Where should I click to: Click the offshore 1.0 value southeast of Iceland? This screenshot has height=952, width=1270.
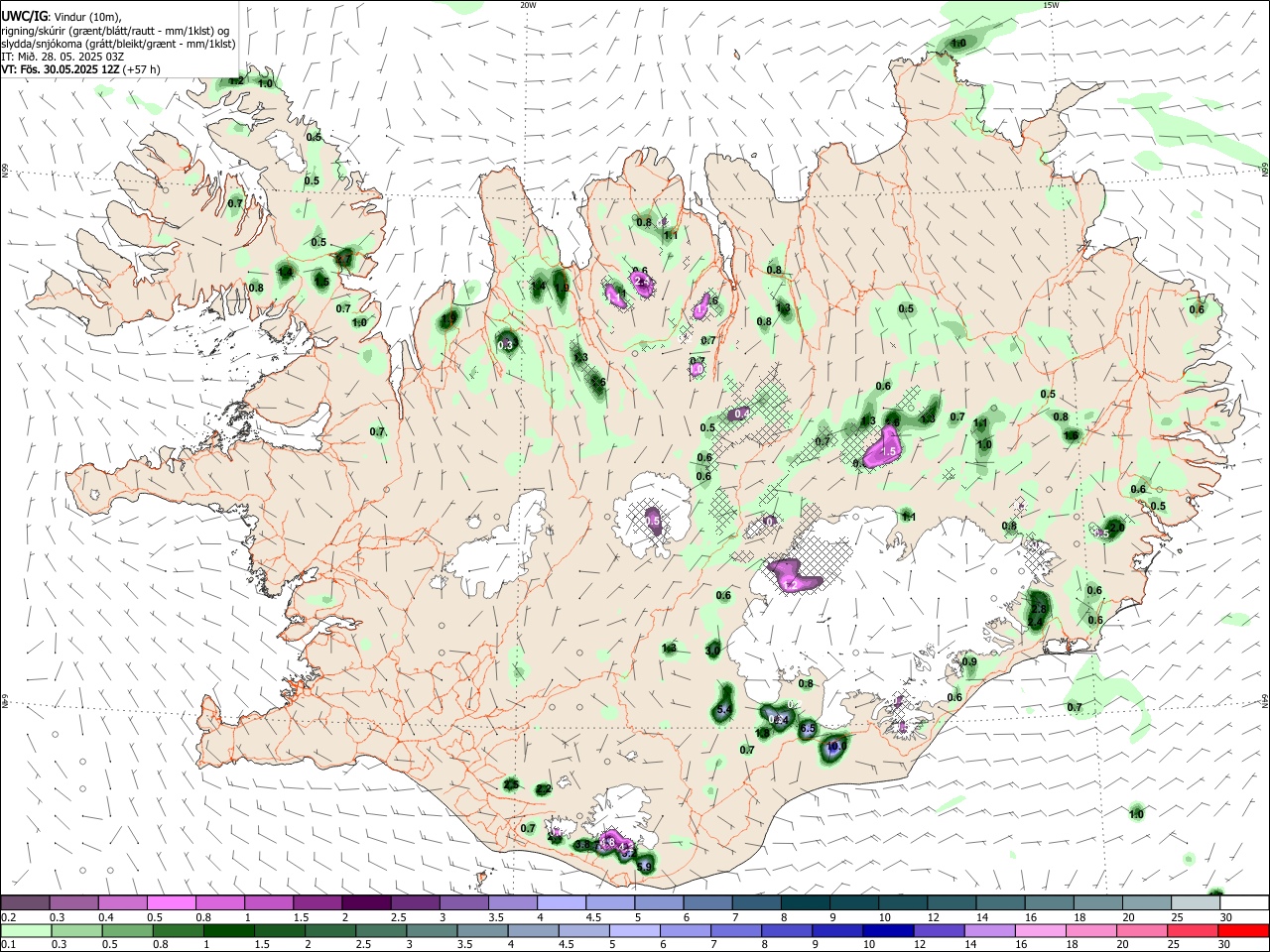(x=1137, y=814)
